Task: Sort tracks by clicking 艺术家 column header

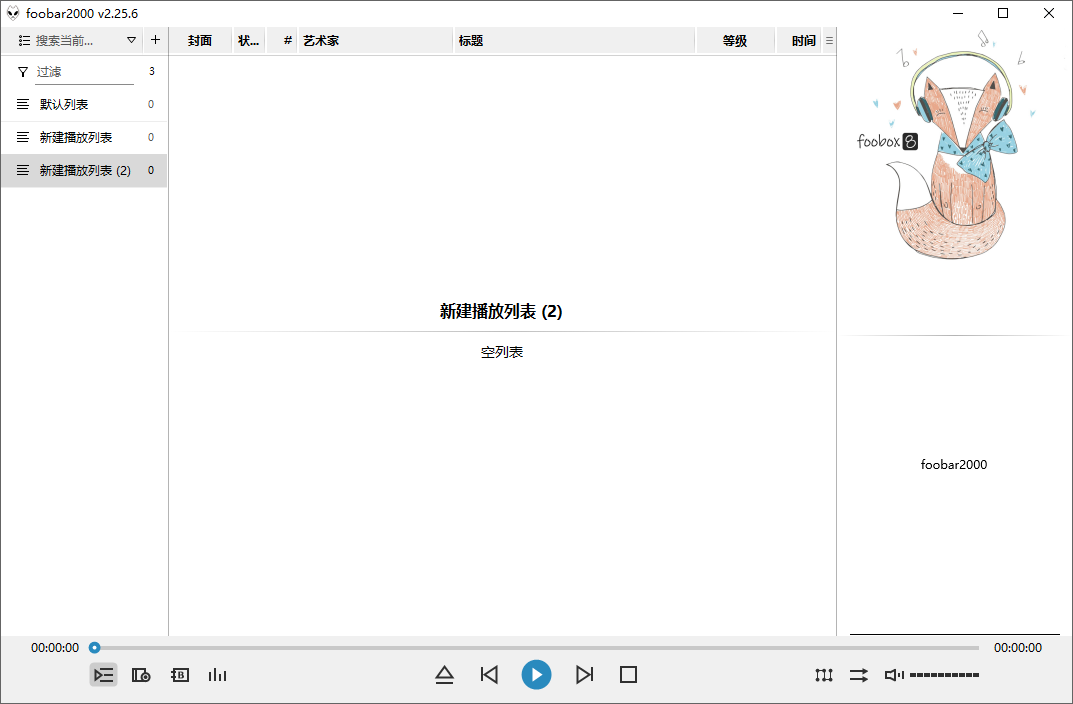Action: point(320,40)
